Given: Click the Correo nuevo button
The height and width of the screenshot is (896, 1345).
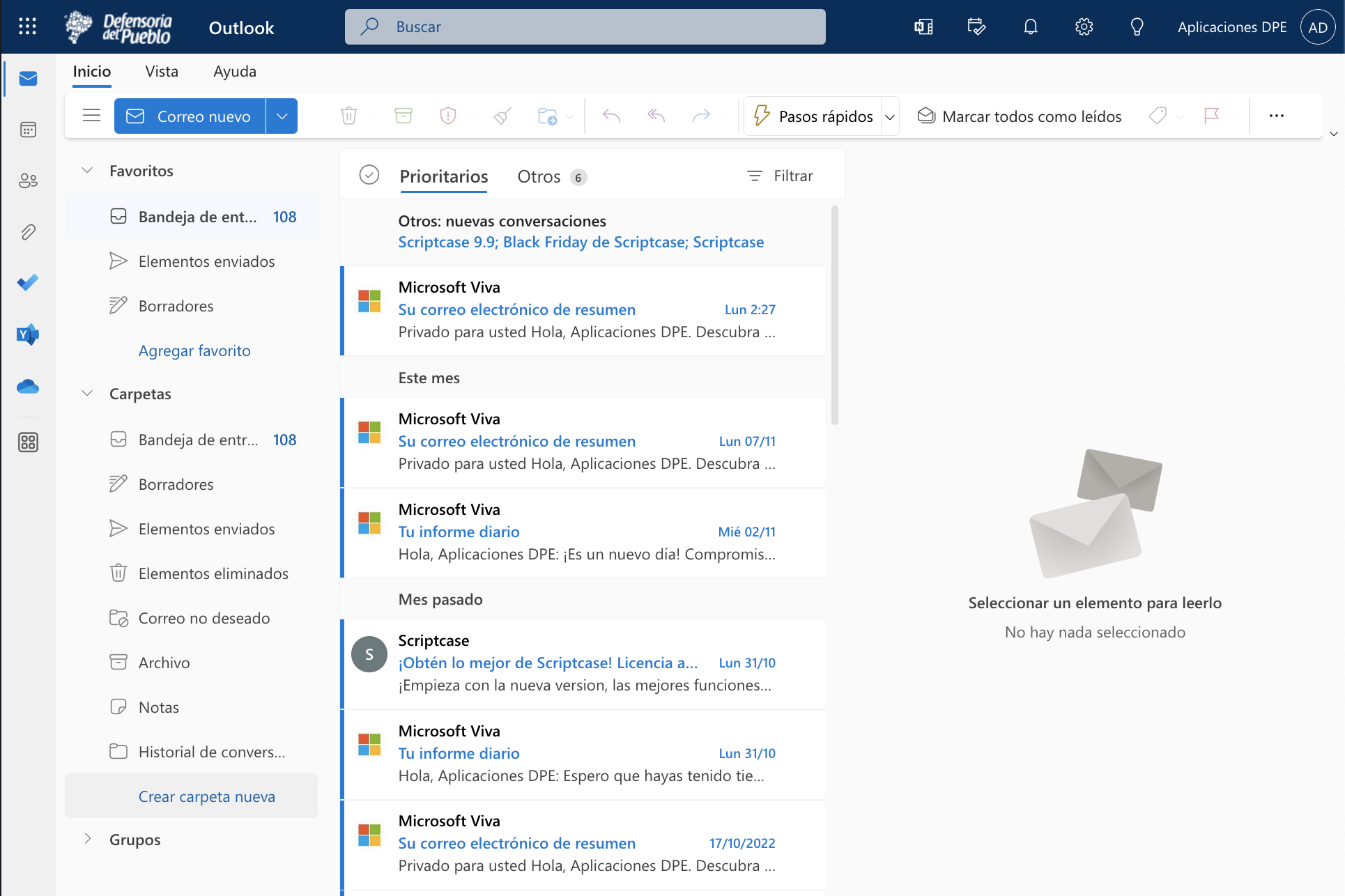Looking at the screenshot, I should [190, 116].
